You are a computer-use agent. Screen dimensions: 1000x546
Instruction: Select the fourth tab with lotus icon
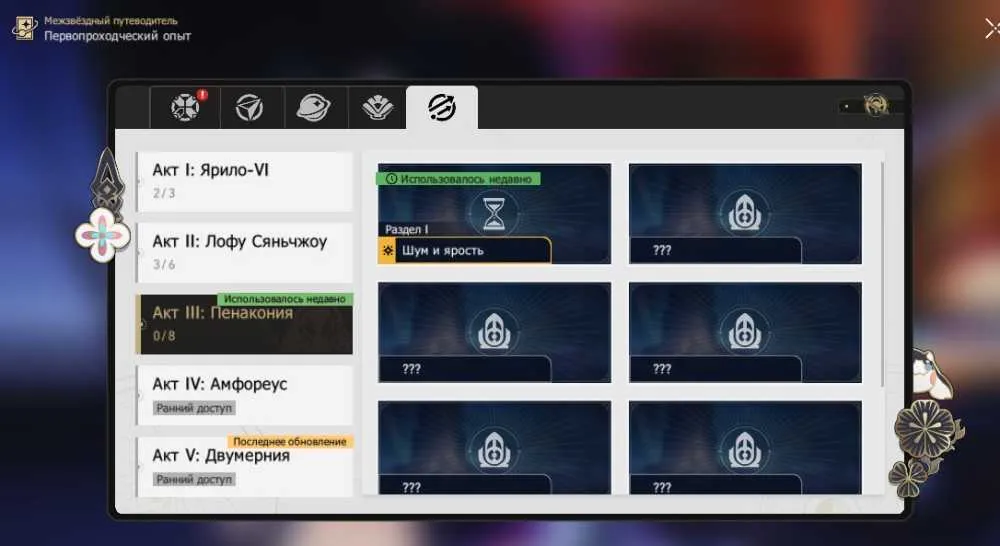(x=378, y=108)
